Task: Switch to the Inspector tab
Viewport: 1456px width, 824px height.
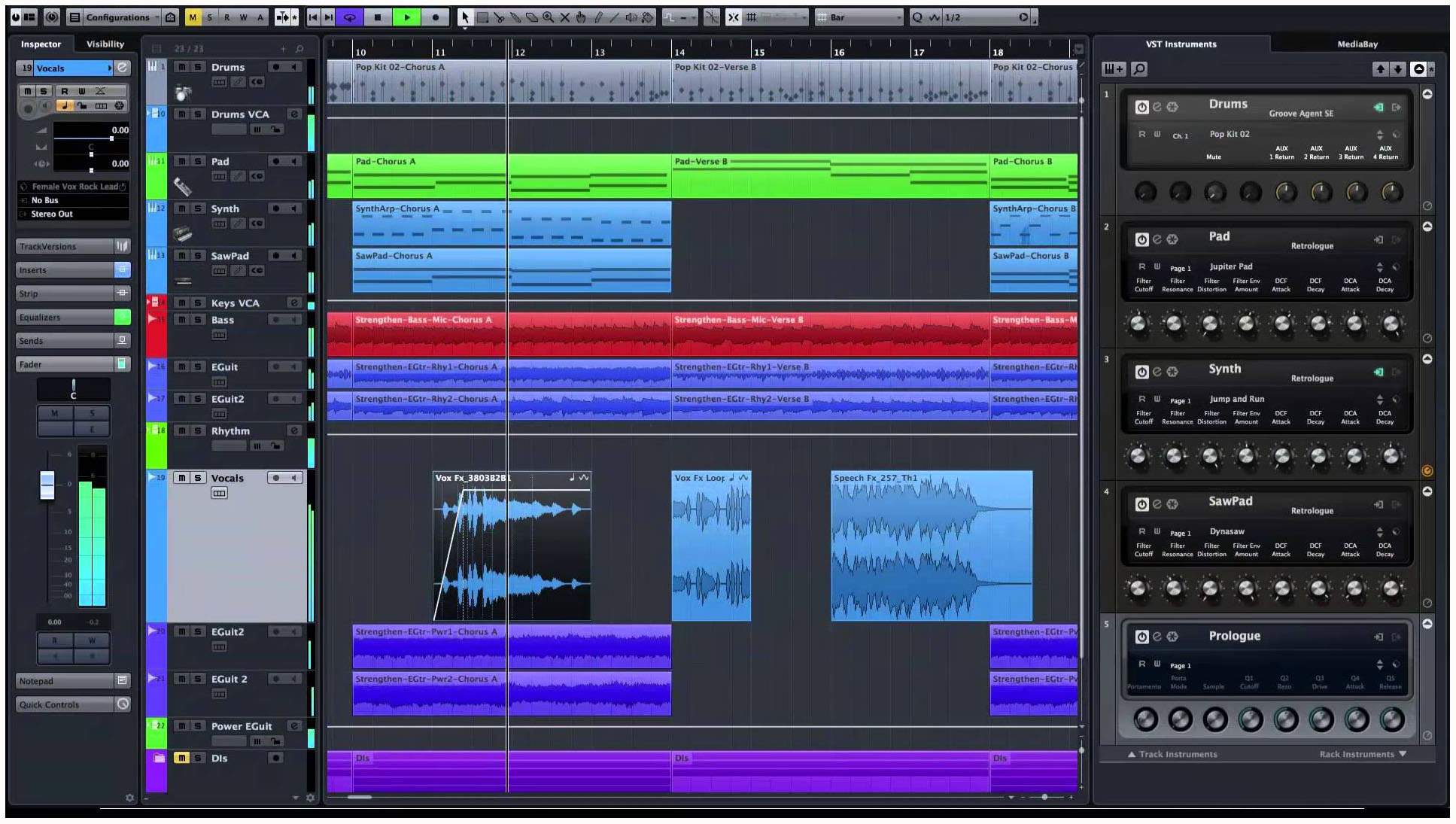Action: [41, 44]
